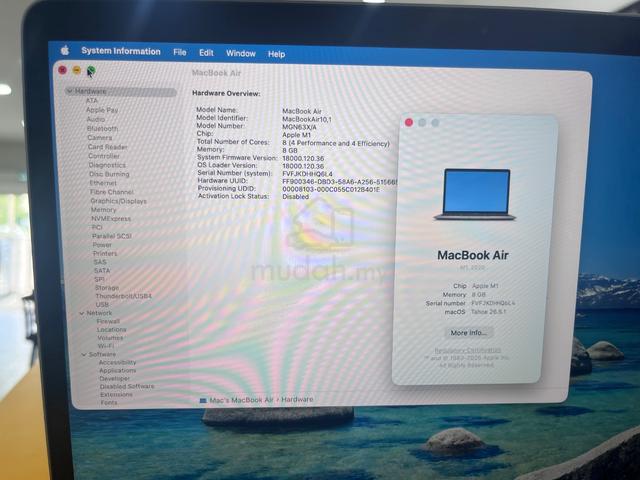Collapse the Hardware section

(70, 91)
